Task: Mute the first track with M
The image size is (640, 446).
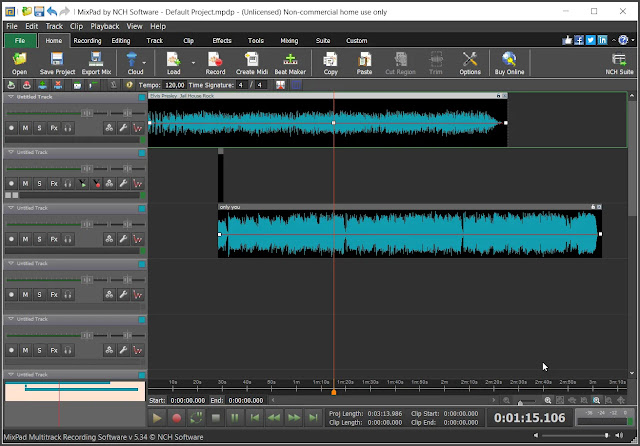Action: click(25, 128)
